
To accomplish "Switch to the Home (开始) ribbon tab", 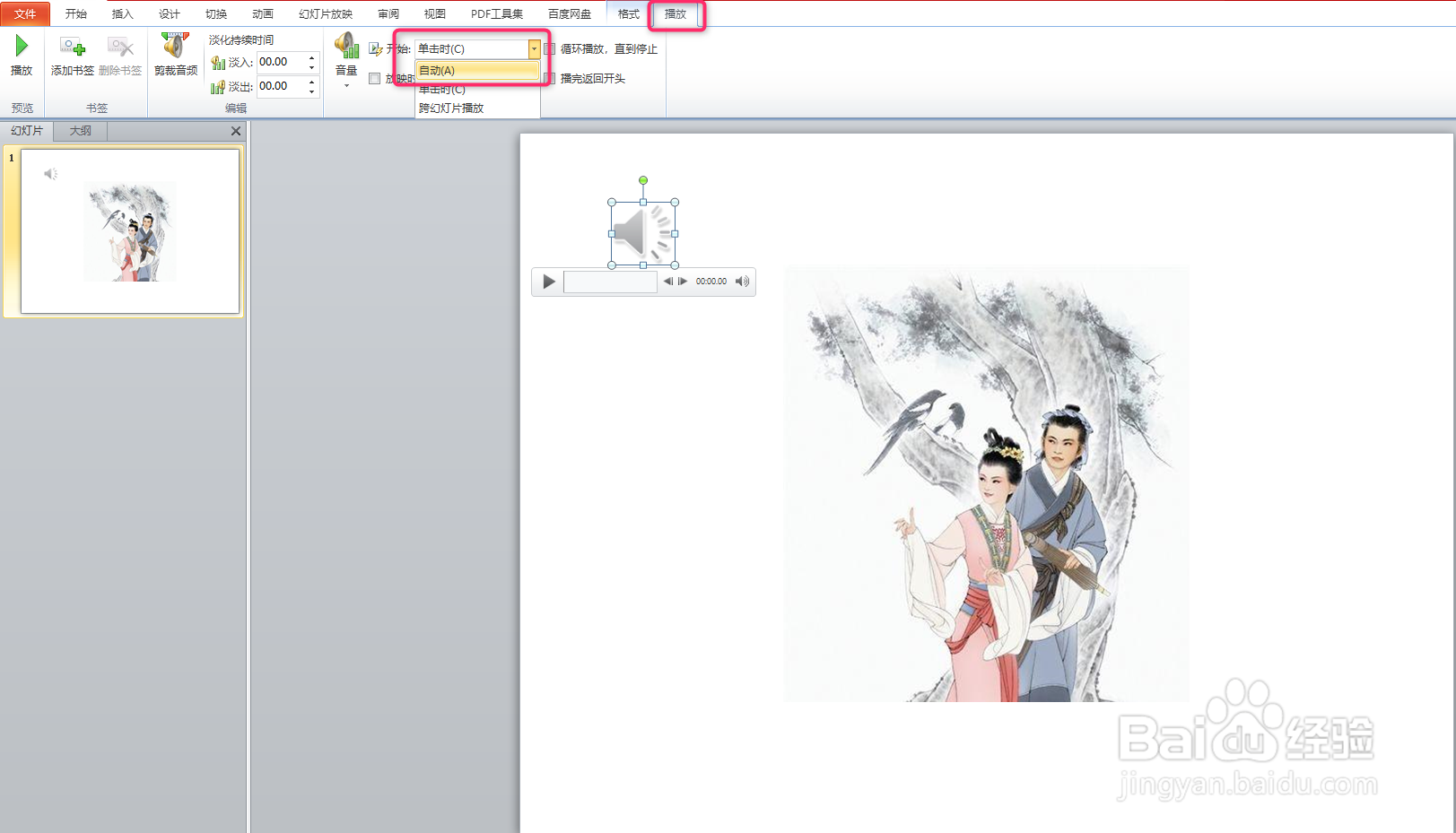I will 75,13.
